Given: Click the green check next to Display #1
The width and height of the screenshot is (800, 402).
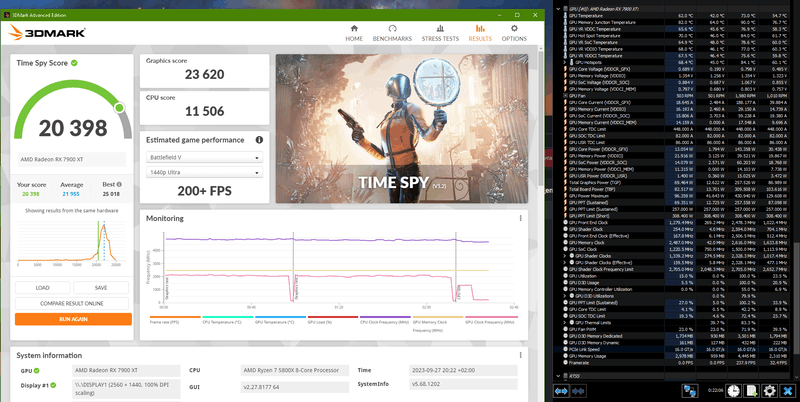Looking at the screenshot, I should tap(53, 385).
